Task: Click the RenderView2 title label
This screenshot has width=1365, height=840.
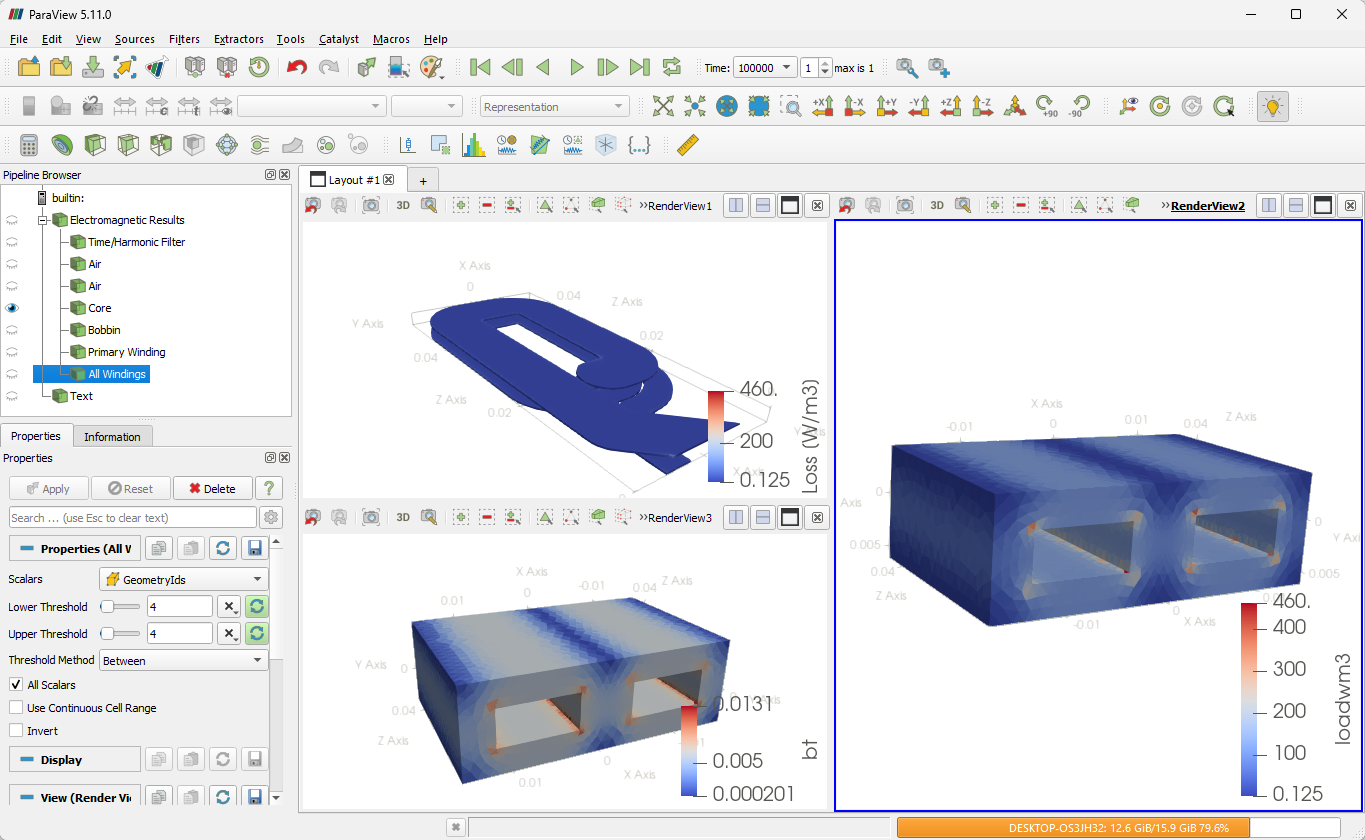Action: pos(1208,205)
